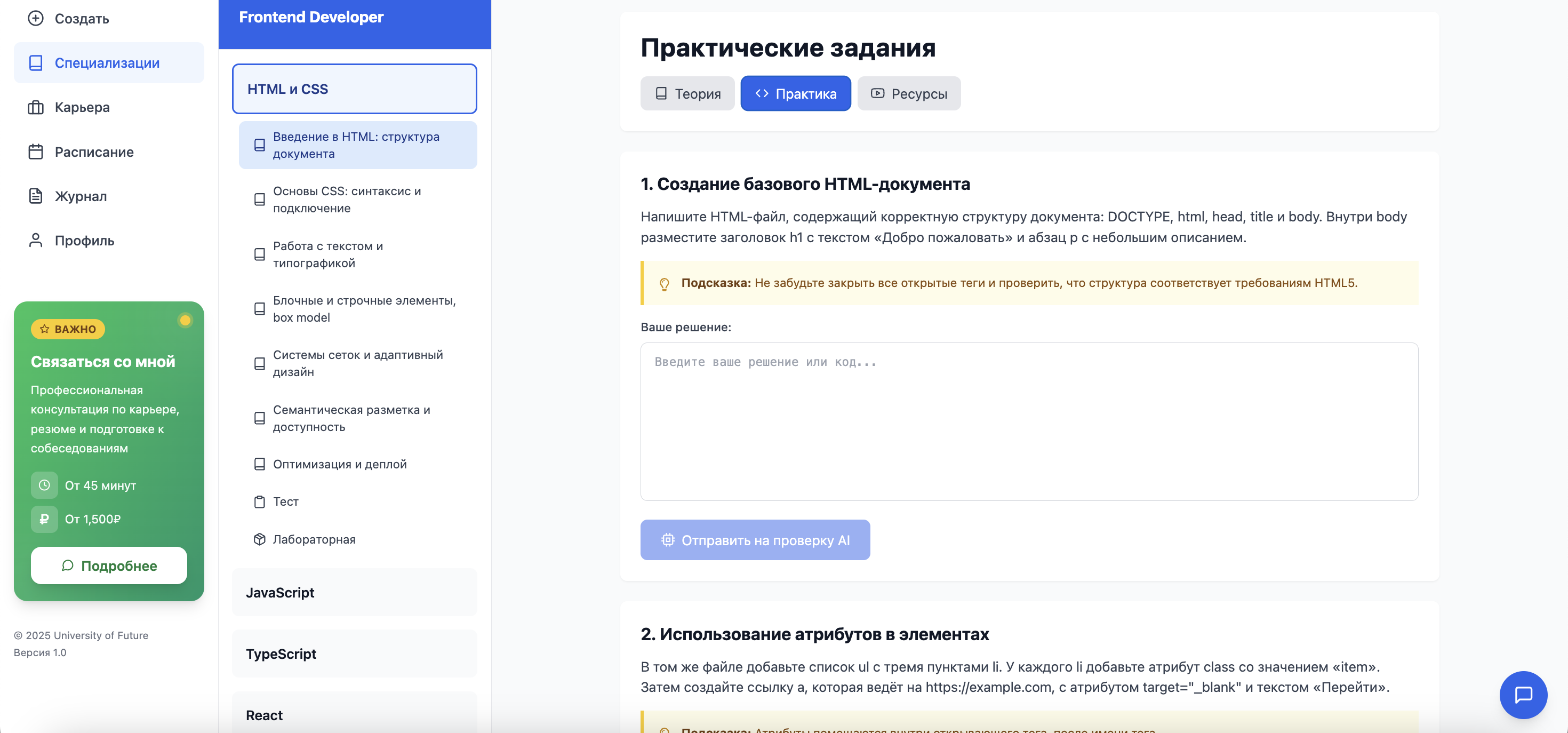Click the Подробнее button
The height and width of the screenshot is (733, 1568).
pos(109,565)
